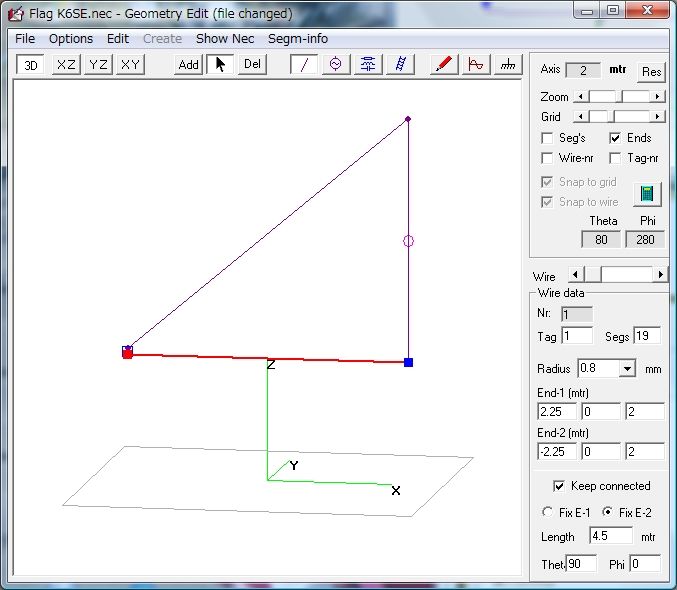Image resolution: width=677 pixels, height=590 pixels.
Task: Click the End-2 Y coordinate field
Action: coord(601,452)
